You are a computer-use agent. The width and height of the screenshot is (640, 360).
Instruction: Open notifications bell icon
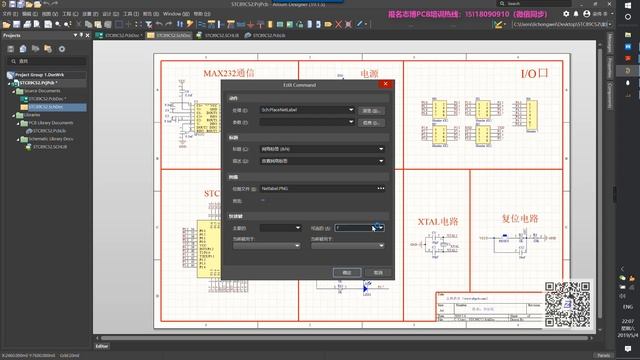576,14
